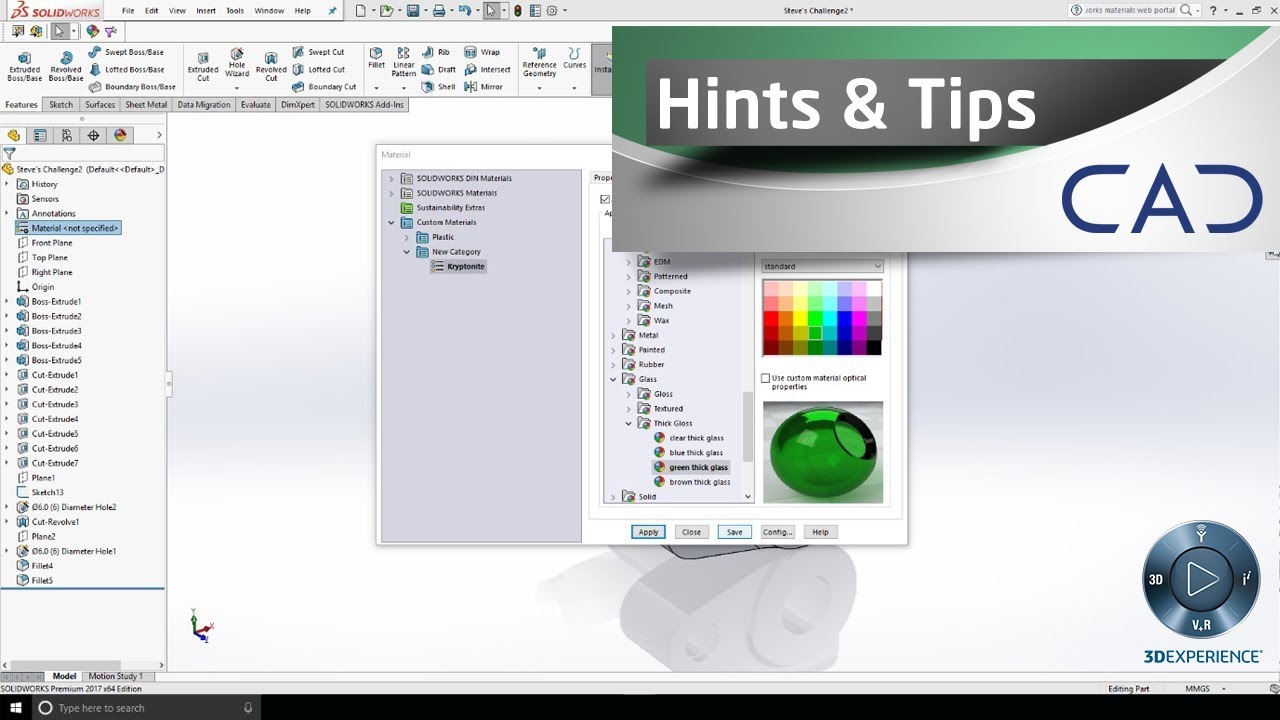Open the Reference Geometry tool
Image resolution: width=1280 pixels, height=720 pixels.
(539, 62)
